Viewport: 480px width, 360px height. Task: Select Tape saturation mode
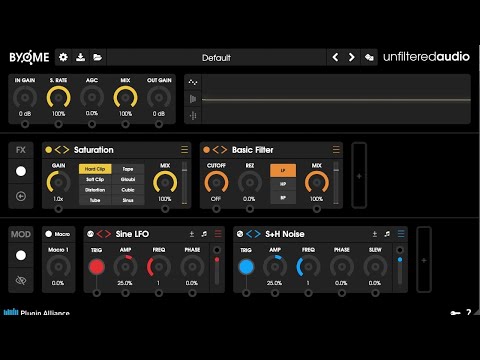click(x=128, y=169)
